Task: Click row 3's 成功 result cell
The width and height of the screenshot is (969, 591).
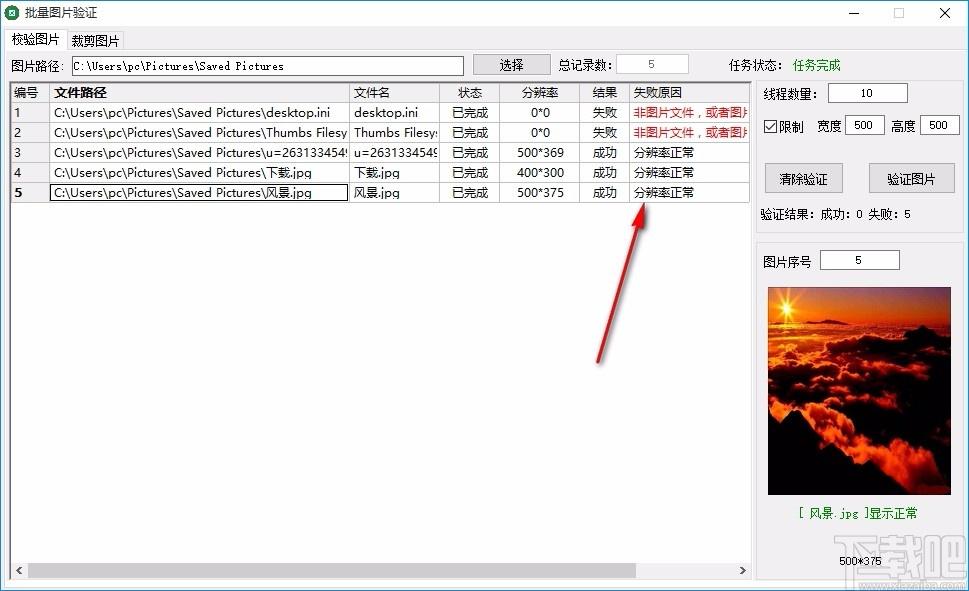Action: pyautogui.click(x=604, y=153)
